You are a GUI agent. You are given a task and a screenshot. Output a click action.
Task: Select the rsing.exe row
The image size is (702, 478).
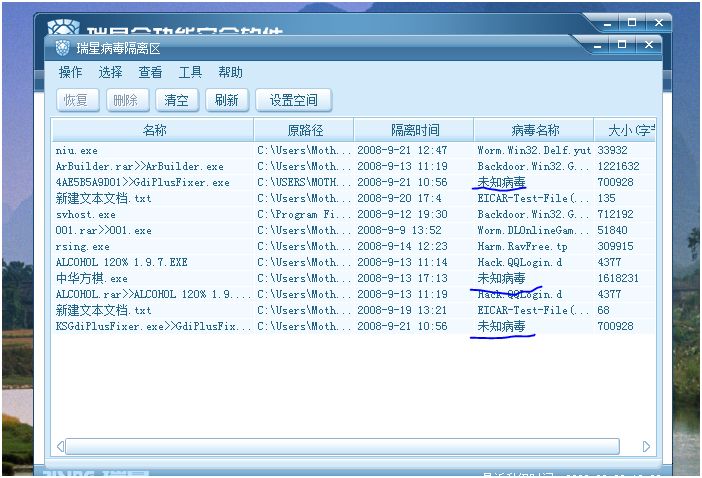(x=354, y=246)
